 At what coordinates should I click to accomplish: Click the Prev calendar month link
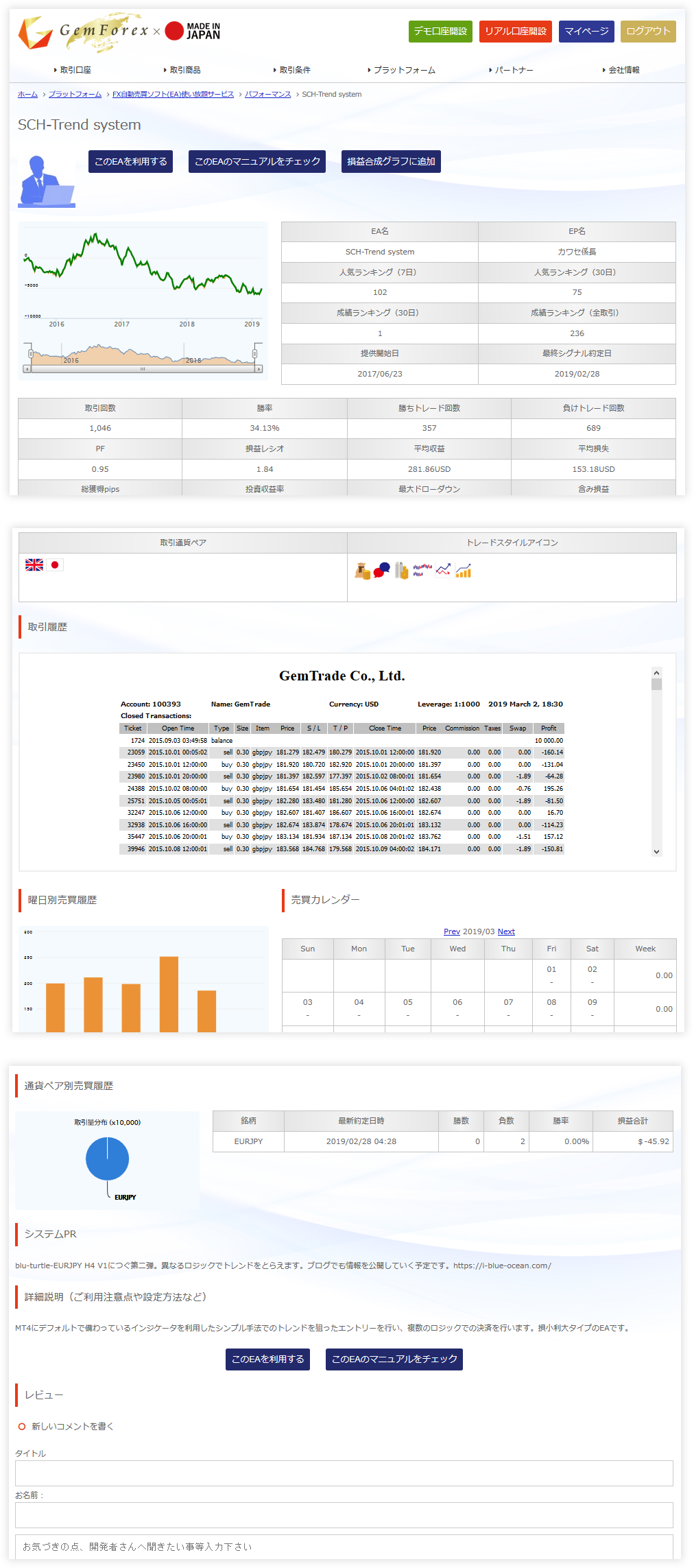click(x=452, y=931)
